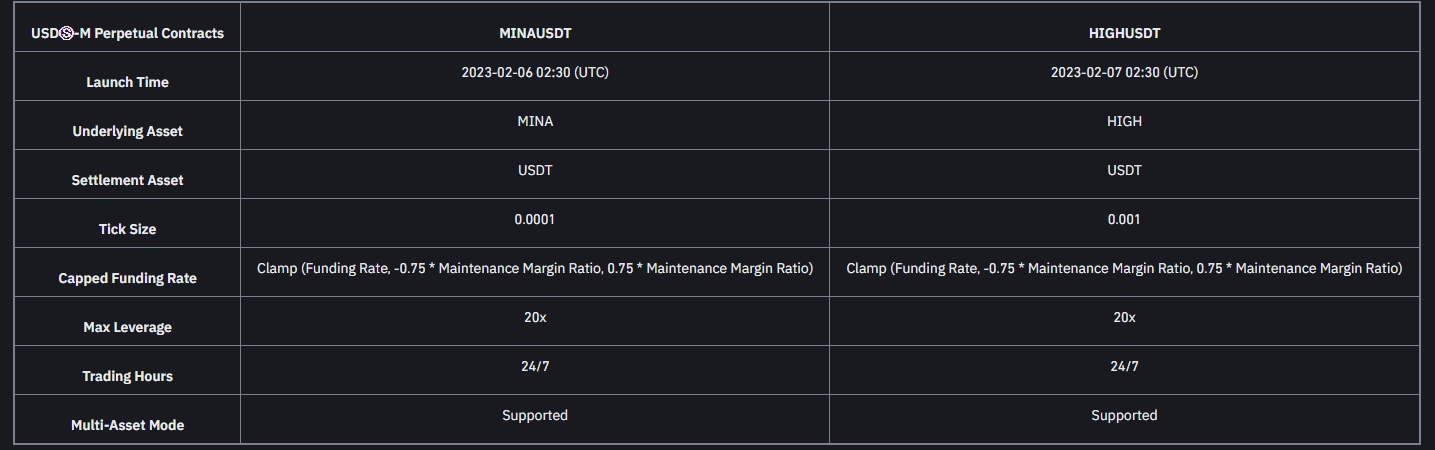This screenshot has height=450, width=1435.
Task: Click the MINA underlying asset value
Action: [535, 121]
